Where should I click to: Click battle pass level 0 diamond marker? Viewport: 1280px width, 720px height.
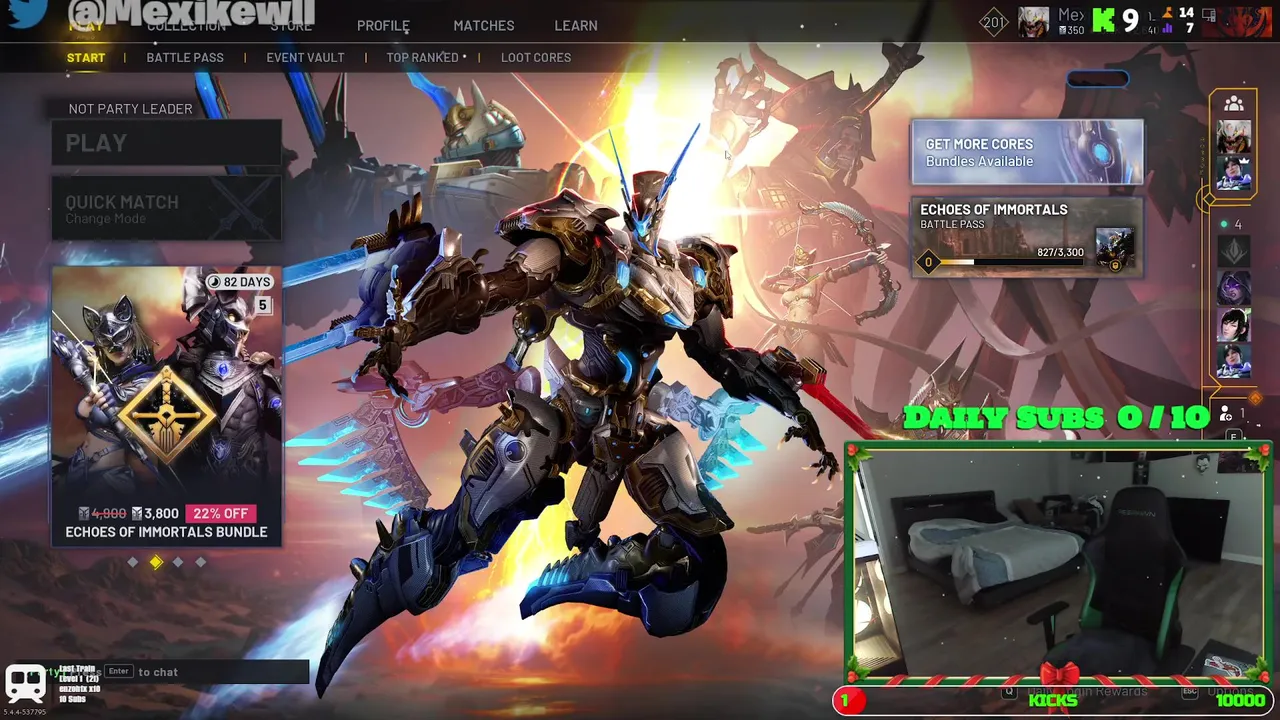click(928, 263)
